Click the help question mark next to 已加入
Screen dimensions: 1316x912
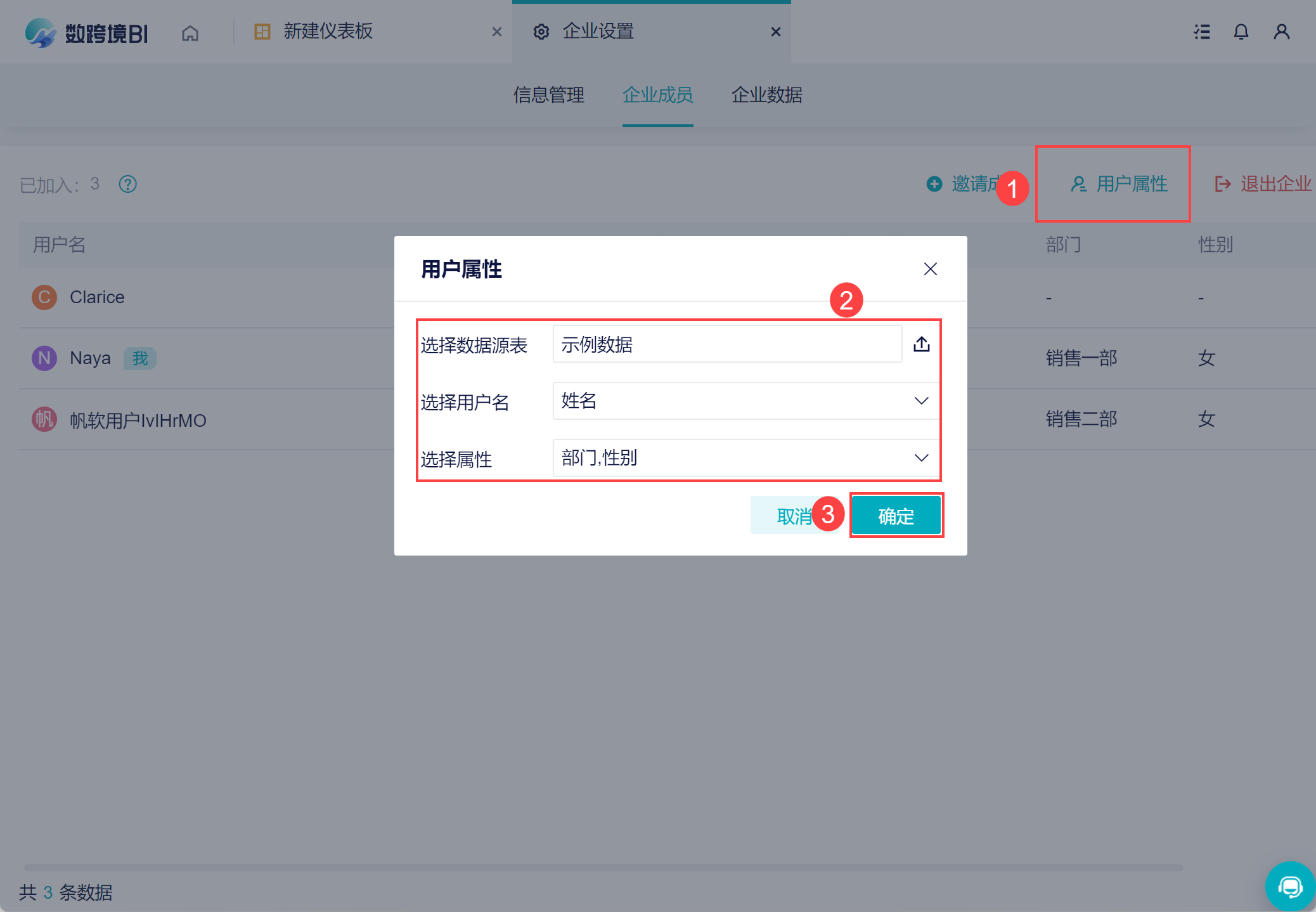click(128, 184)
